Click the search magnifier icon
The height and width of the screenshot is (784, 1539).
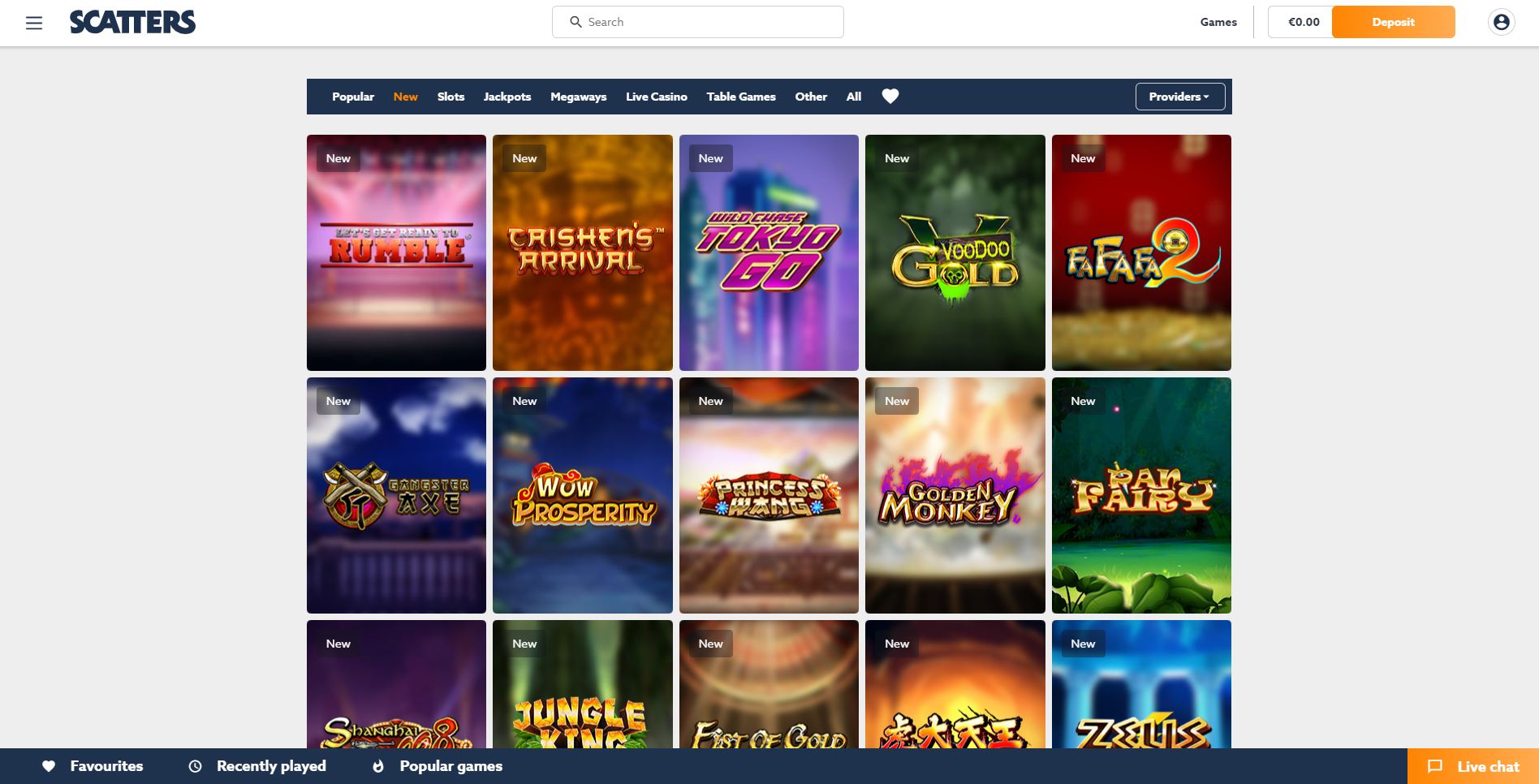[576, 22]
